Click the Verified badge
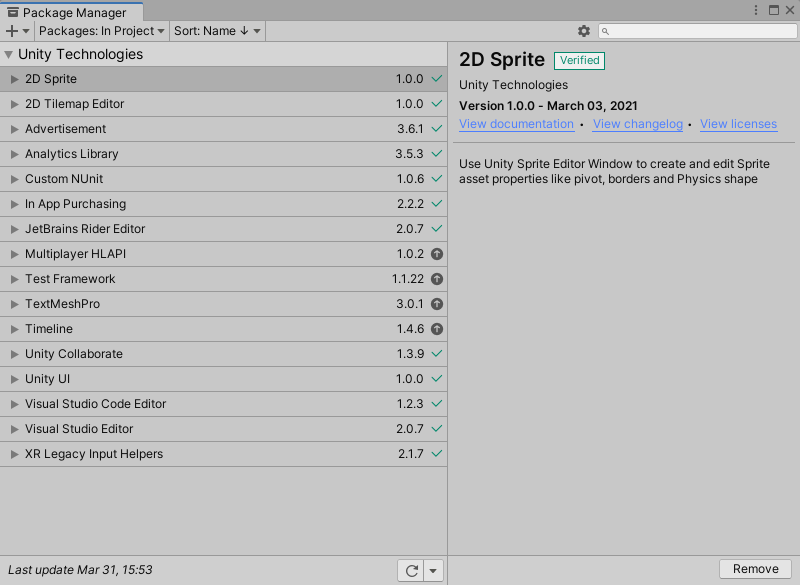This screenshot has height=585, width=800. 580,60
